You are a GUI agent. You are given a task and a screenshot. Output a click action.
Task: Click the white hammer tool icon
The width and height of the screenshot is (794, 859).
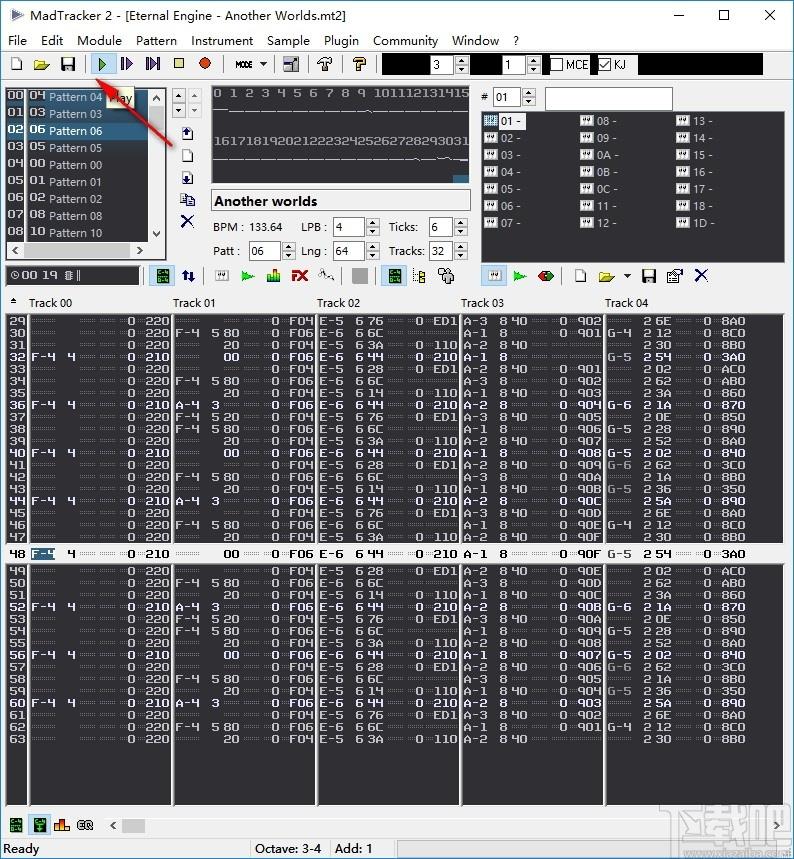(324, 64)
